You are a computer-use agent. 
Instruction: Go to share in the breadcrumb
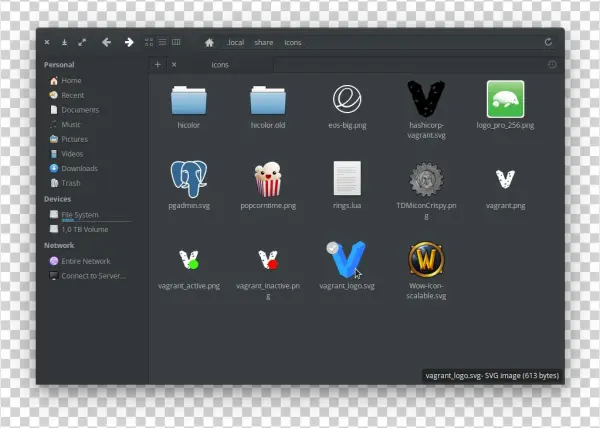pos(263,42)
